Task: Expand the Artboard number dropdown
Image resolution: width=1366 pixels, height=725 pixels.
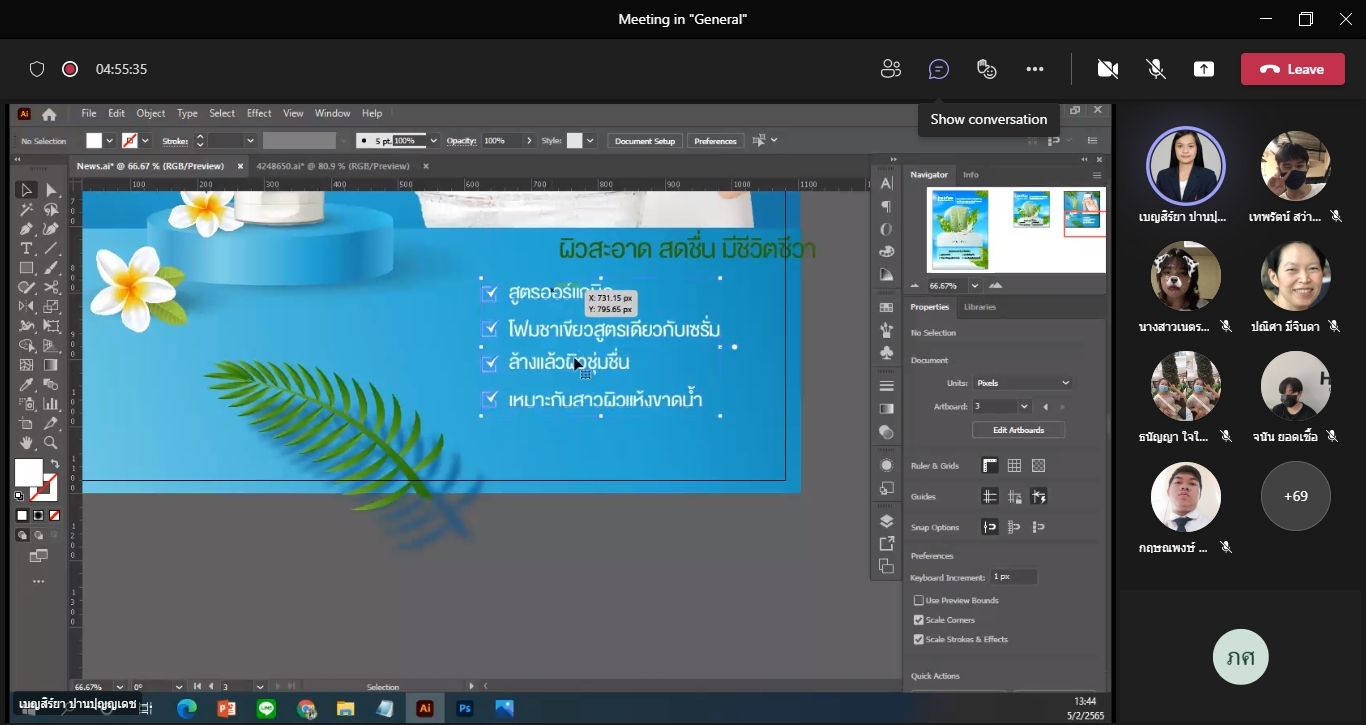Action: (1024, 407)
